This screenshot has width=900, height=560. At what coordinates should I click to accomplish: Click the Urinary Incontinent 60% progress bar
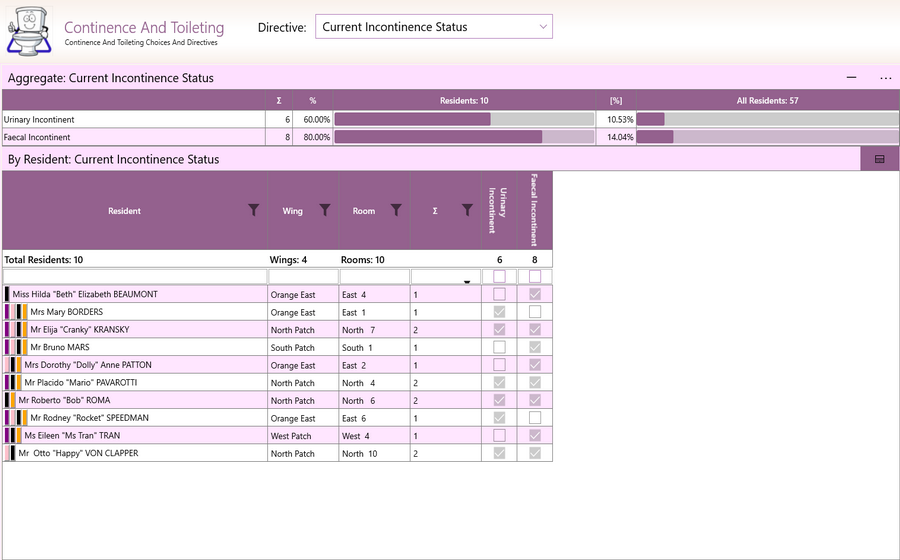coord(464,119)
